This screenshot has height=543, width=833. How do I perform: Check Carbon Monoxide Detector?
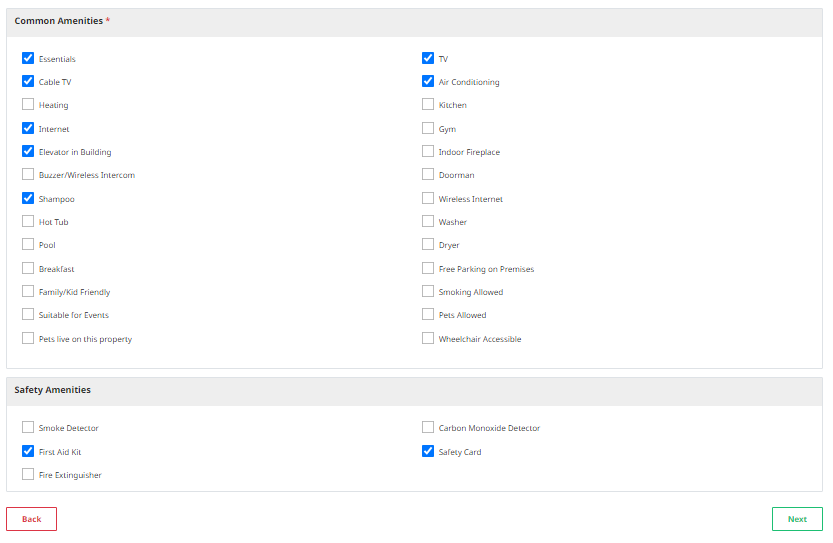(428, 428)
